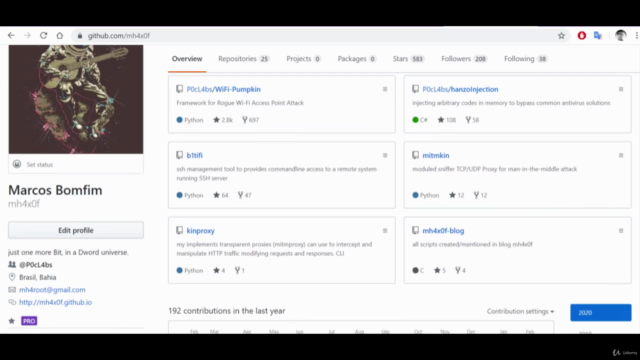
Task: Open the Following tab
Action: pos(525,59)
